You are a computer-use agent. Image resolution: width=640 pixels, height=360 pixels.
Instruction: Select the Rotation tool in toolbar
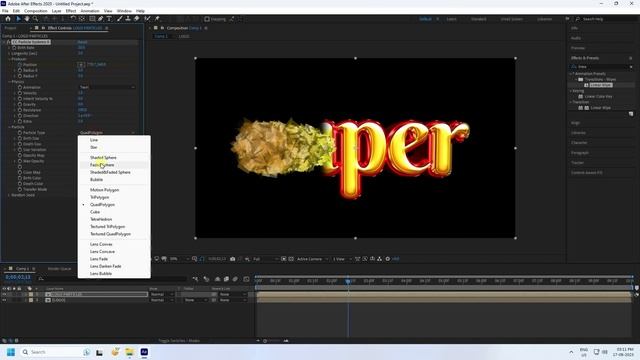(73, 19)
